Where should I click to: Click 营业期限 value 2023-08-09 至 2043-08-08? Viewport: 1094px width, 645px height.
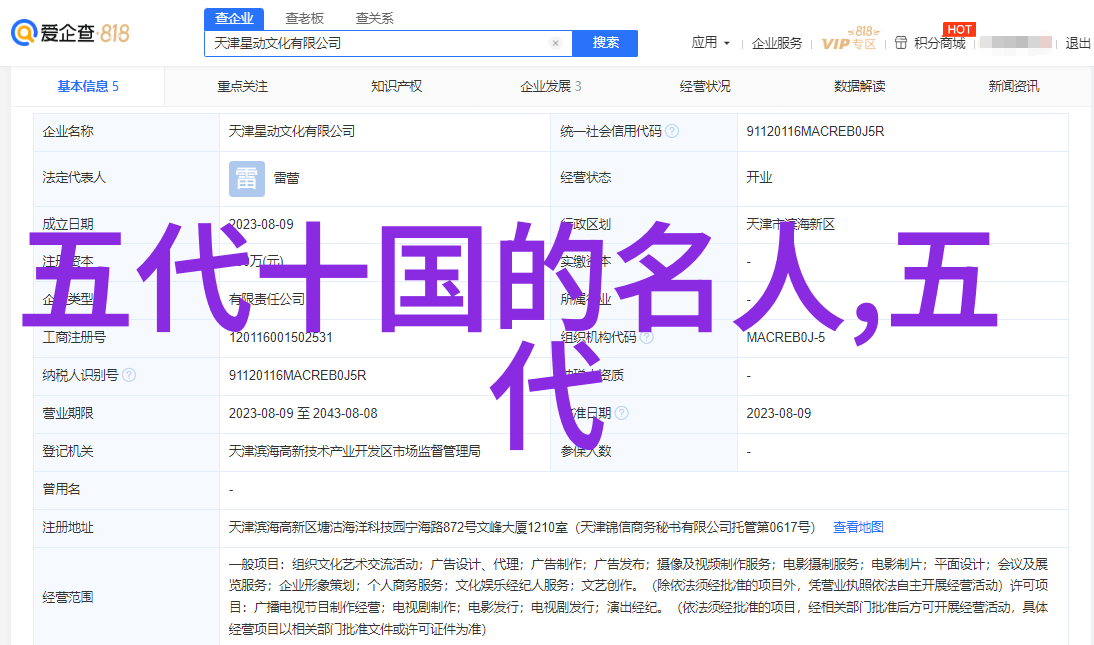pos(303,413)
